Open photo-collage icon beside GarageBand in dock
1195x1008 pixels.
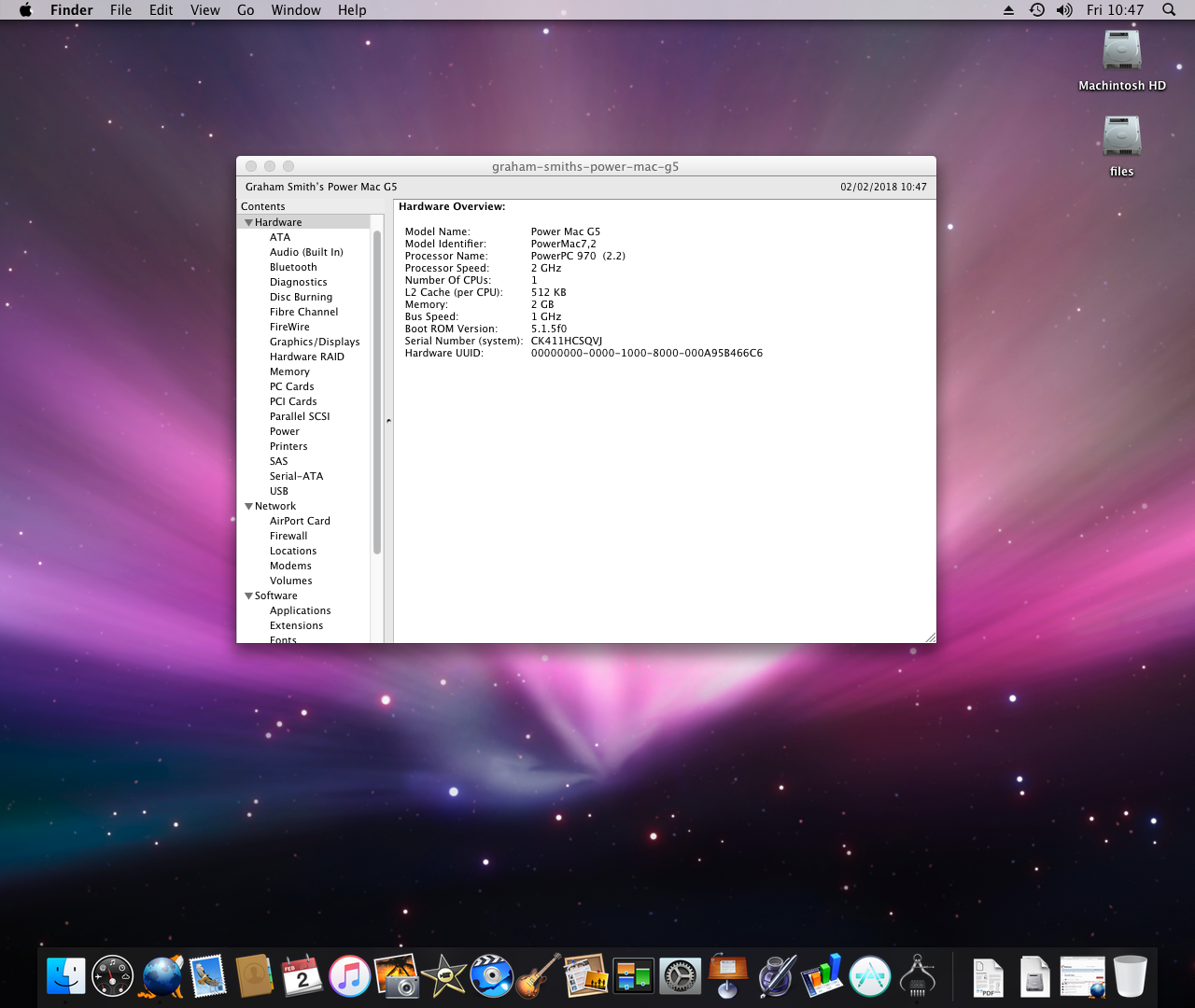[586, 976]
